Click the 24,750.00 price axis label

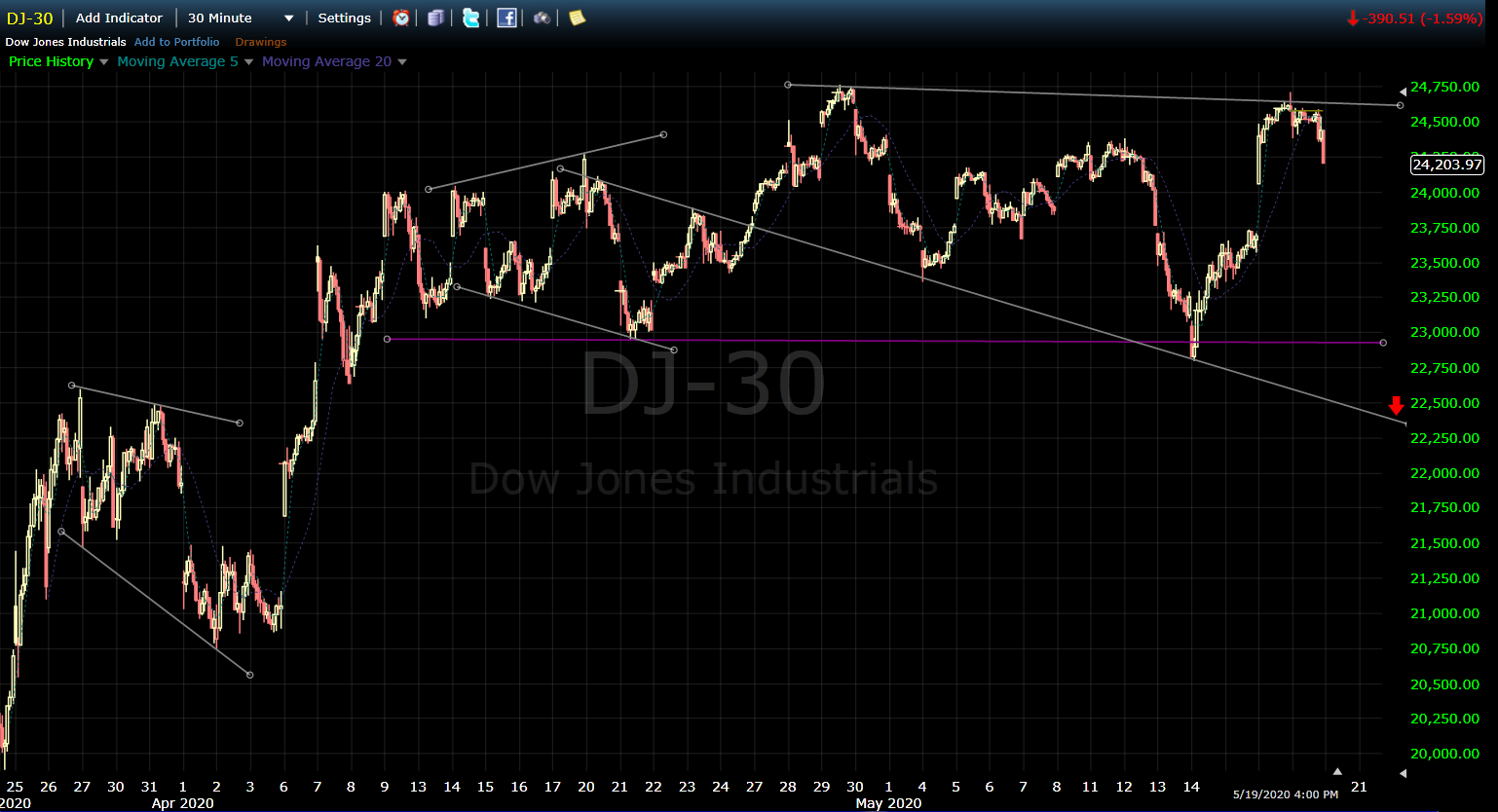(1445, 87)
